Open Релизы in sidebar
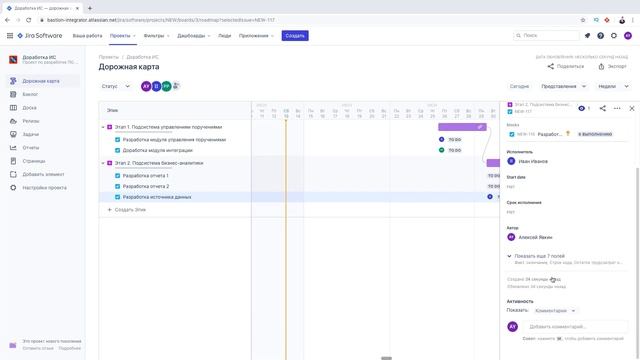640x360 pixels. 44,121
